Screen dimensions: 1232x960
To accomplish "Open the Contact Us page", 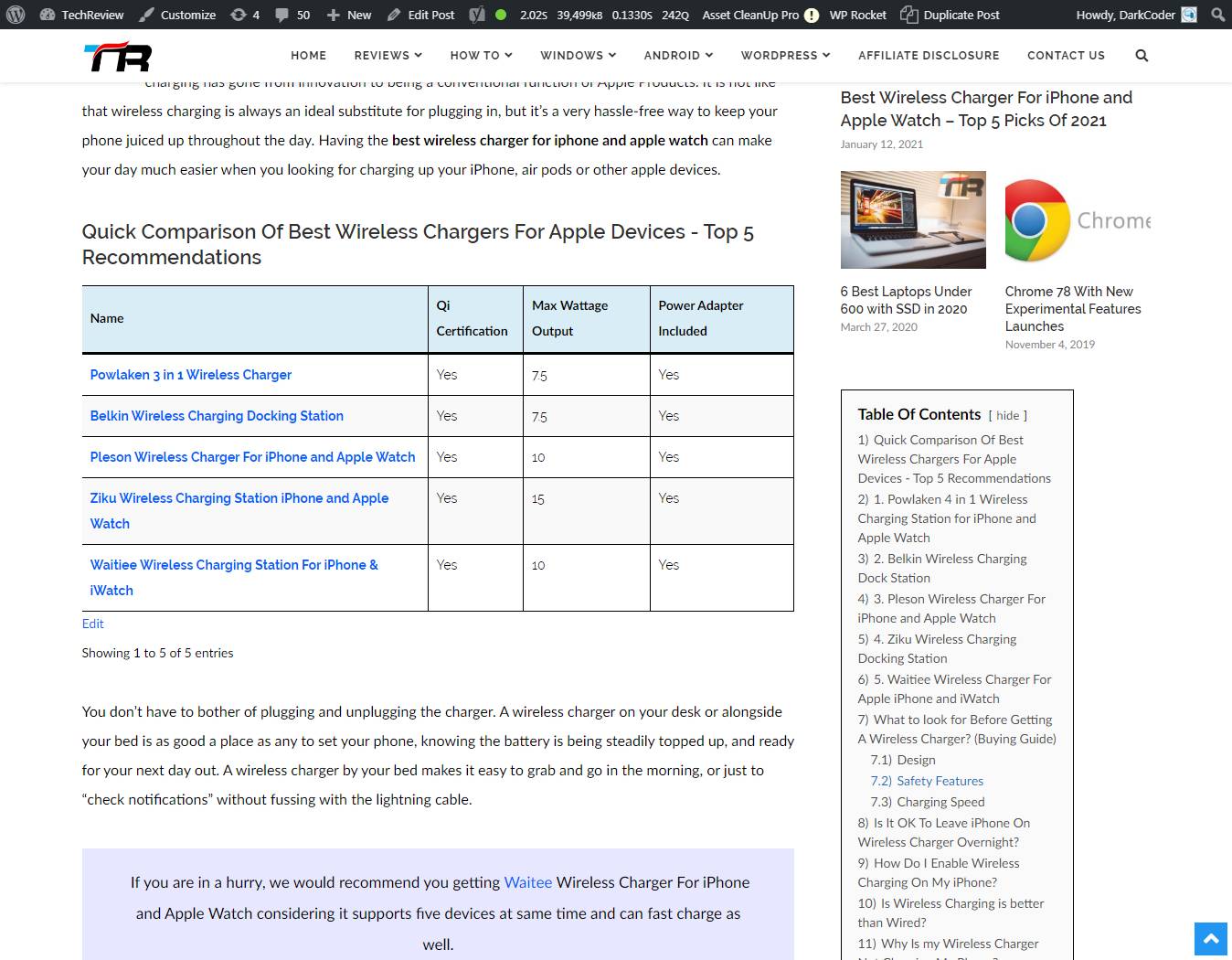I will [1066, 56].
